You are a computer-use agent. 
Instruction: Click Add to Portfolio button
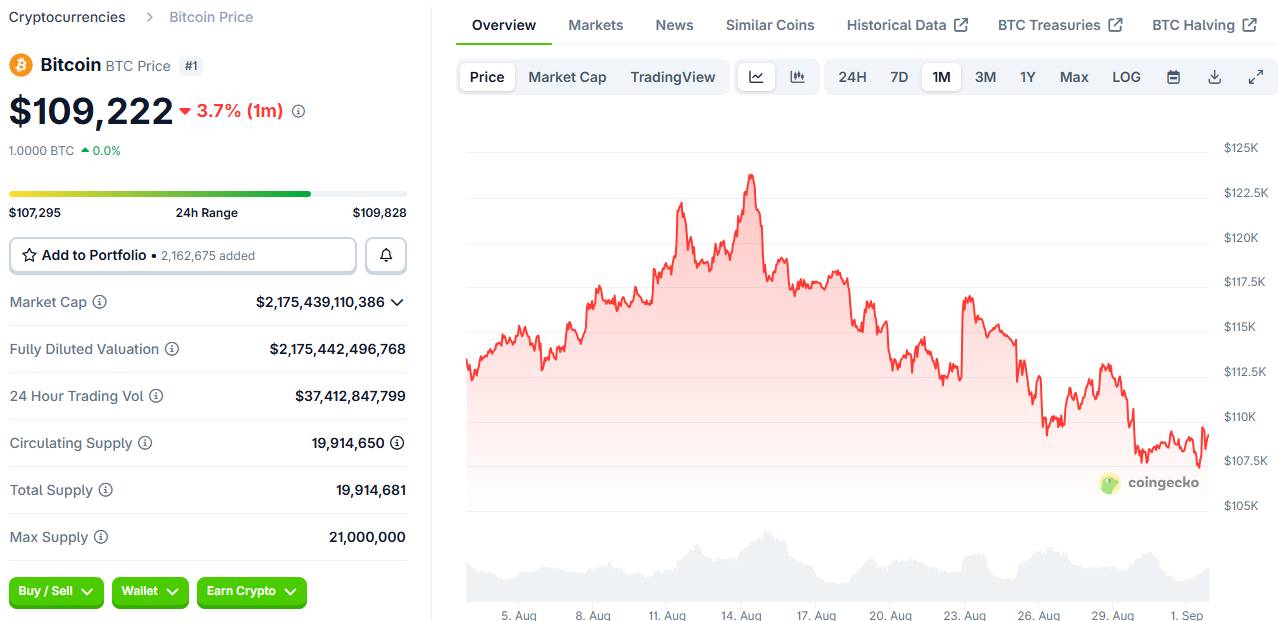tap(183, 256)
